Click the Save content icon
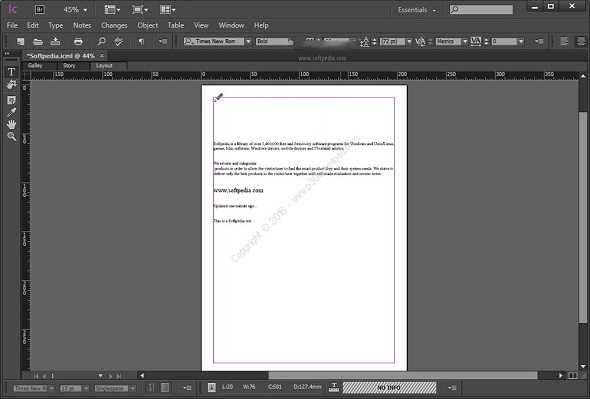This screenshot has width=590, height=399. pyautogui.click(x=55, y=41)
